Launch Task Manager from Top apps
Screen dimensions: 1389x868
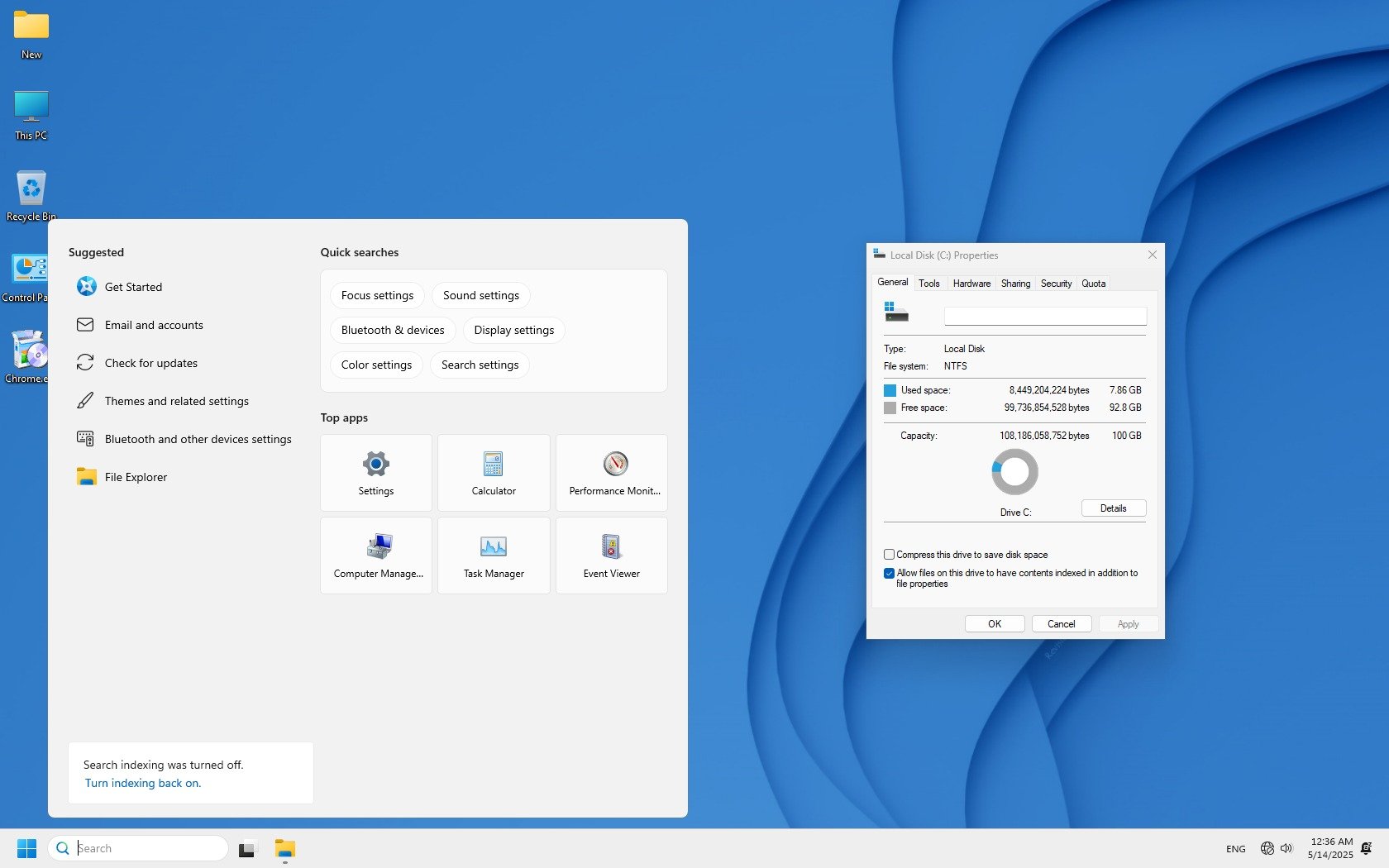(x=494, y=555)
